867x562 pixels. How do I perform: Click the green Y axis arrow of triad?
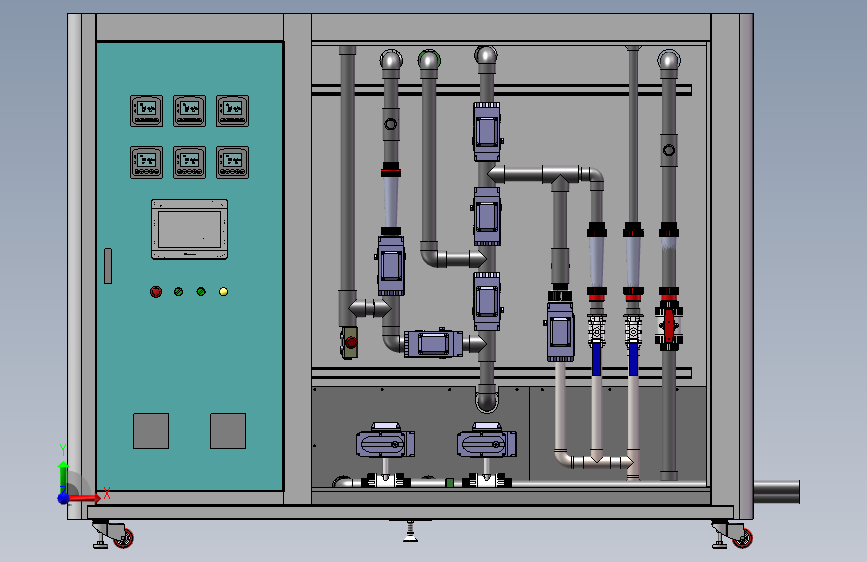[x=64, y=476]
